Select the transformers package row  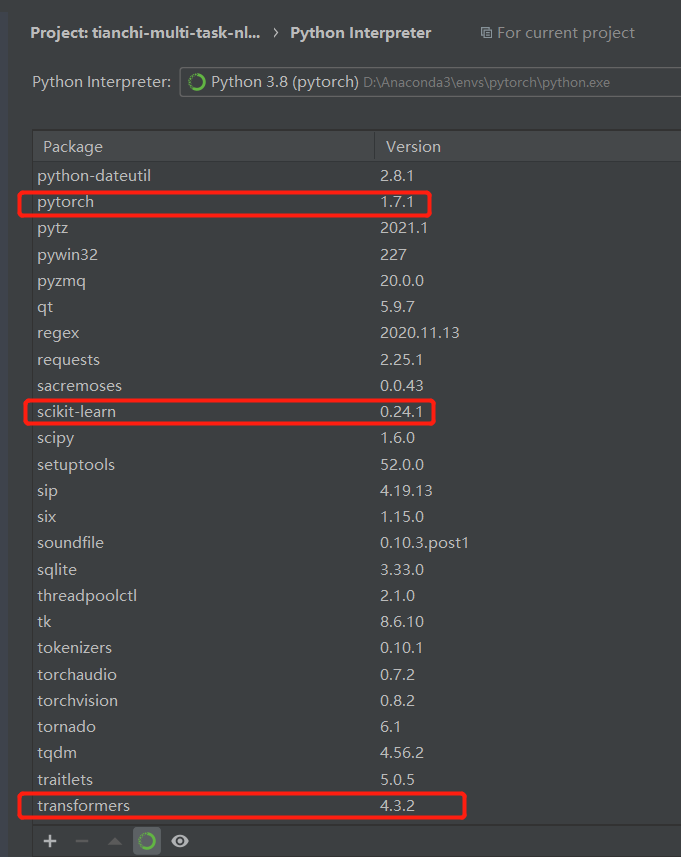[357, 806]
